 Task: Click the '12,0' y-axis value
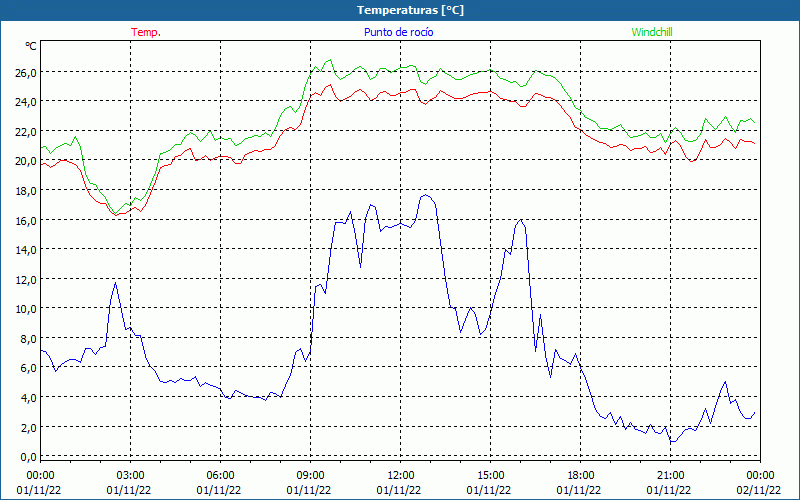click(x=26, y=280)
